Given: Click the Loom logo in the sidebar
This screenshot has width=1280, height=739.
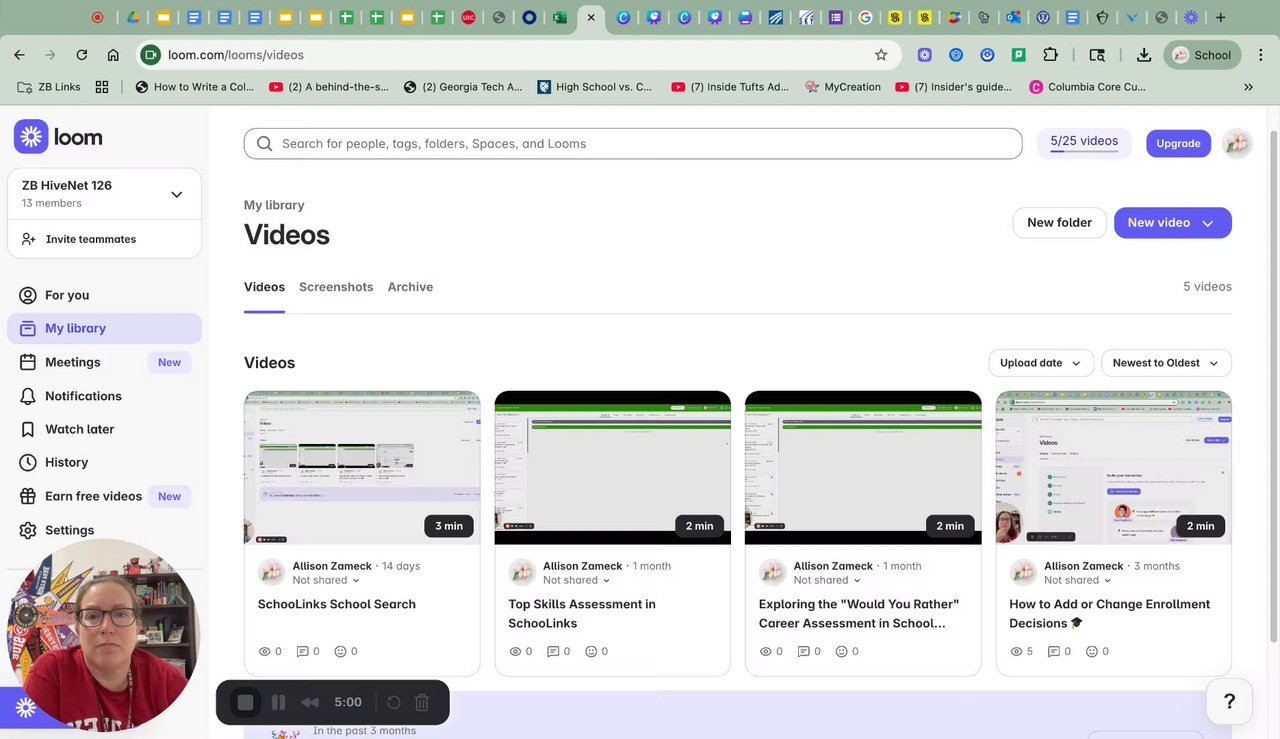Looking at the screenshot, I should (x=58, y=137).
